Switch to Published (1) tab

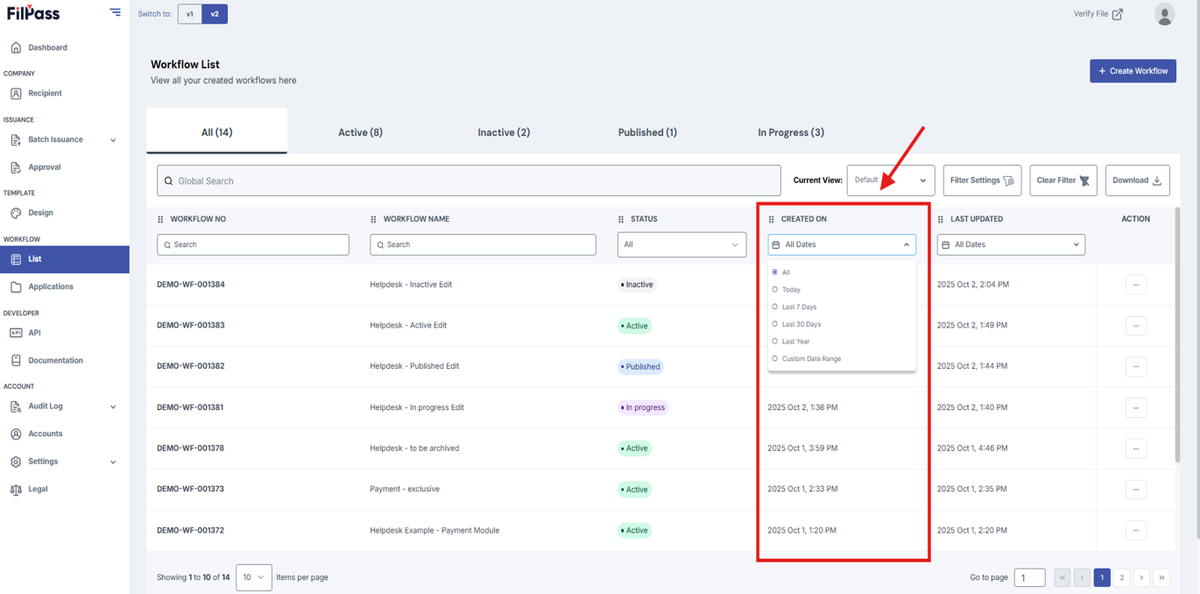tap(647, 132)
